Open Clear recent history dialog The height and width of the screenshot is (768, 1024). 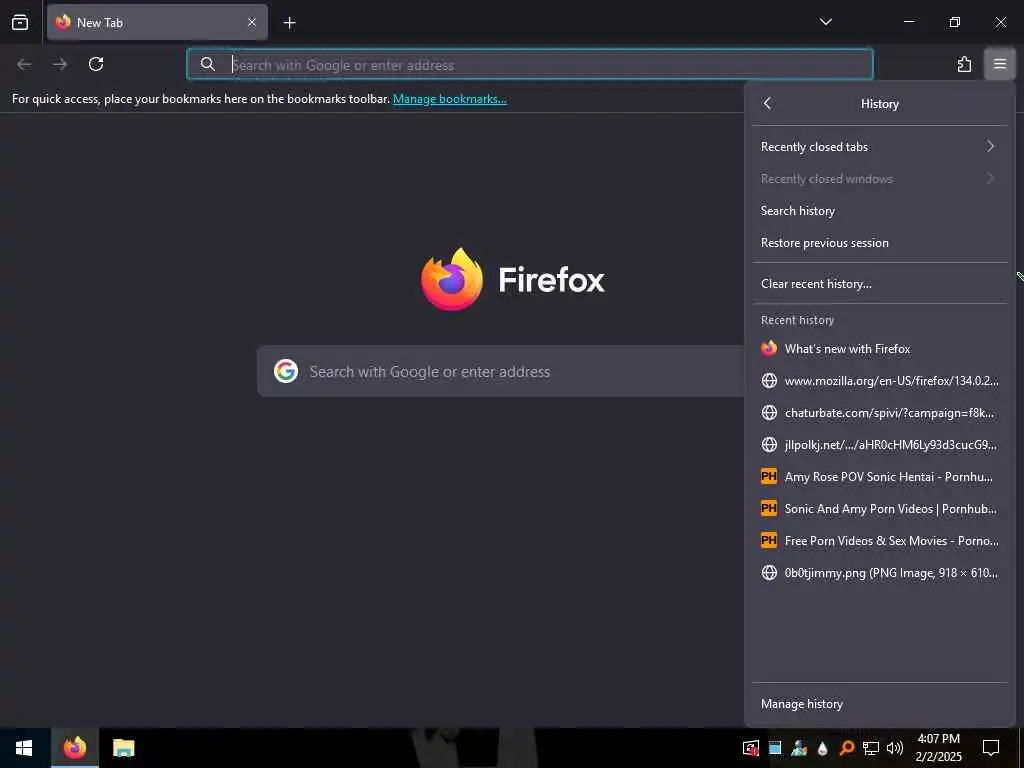click(x=880, y=283)
